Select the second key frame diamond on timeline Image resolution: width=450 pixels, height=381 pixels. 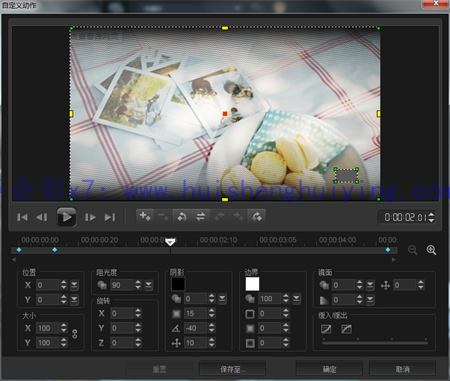click(55, 250)
